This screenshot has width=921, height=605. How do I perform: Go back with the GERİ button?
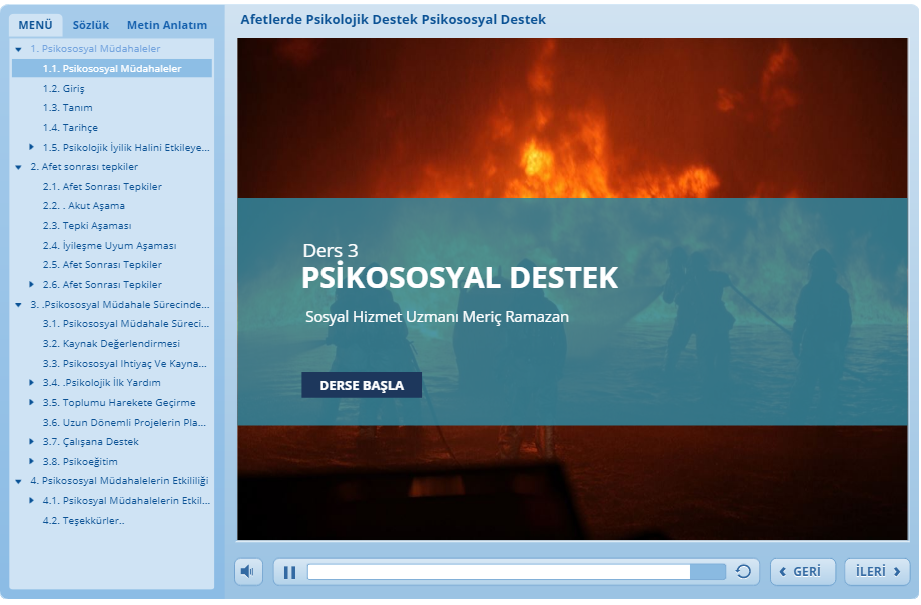click(x=802, y=572)
